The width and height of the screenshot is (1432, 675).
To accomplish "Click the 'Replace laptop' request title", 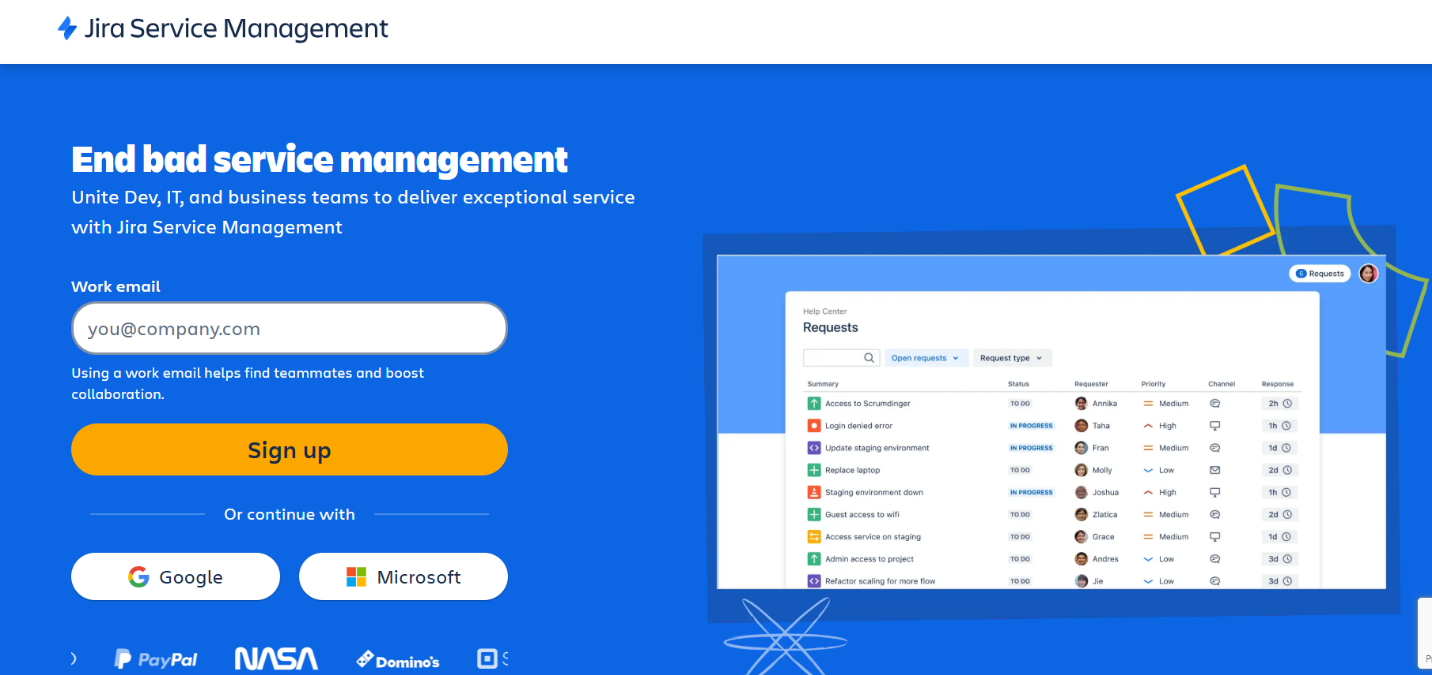I will pyautogui.click(x=852, y=470).
